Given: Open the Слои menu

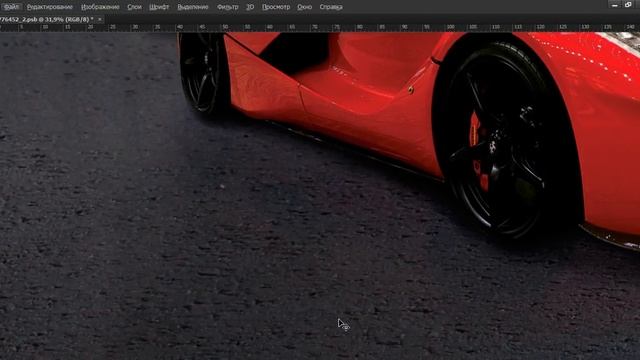Looking at the screenshot, I should pos(134,7).
